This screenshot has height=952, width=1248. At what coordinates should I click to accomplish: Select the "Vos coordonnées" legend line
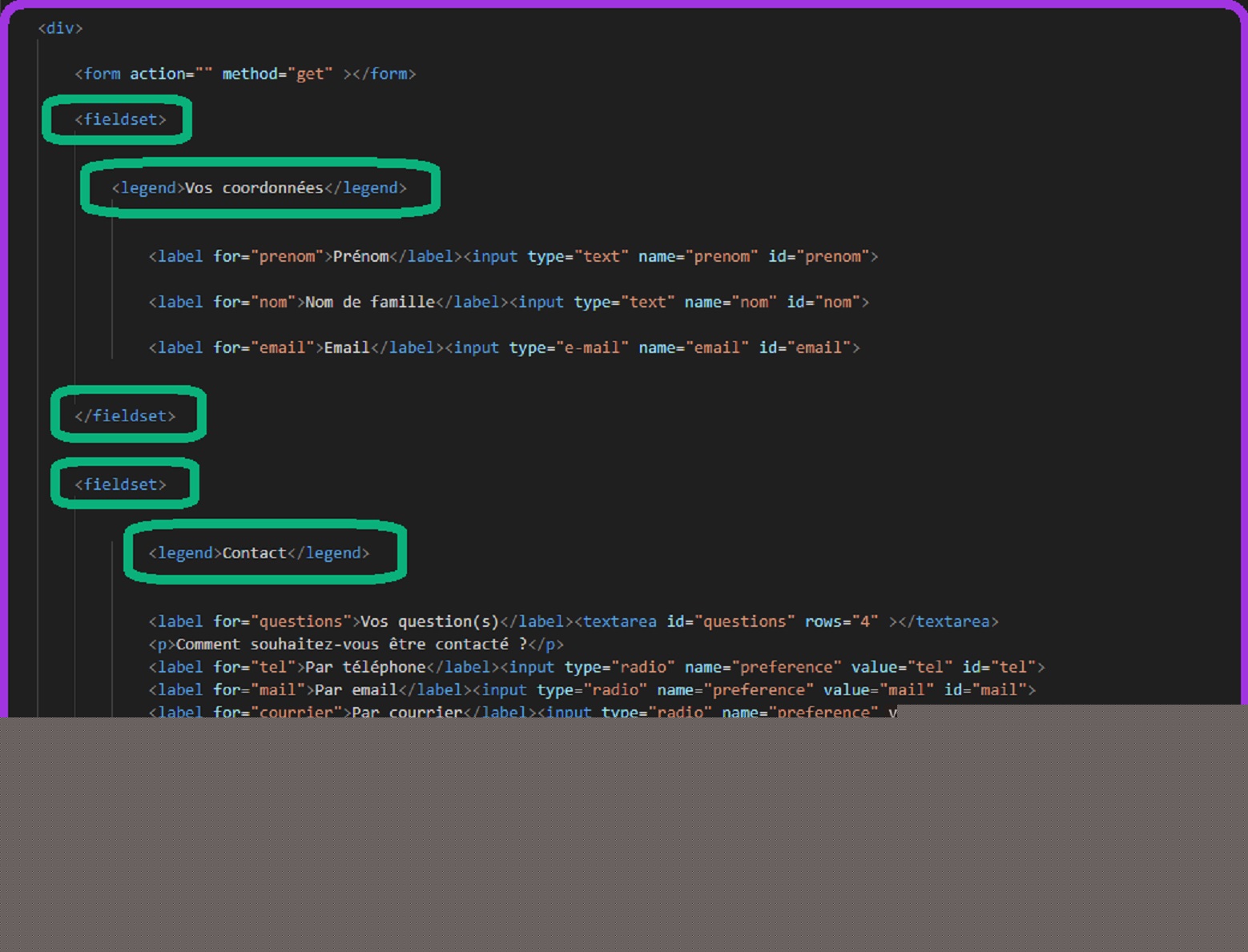click(259, 188)
